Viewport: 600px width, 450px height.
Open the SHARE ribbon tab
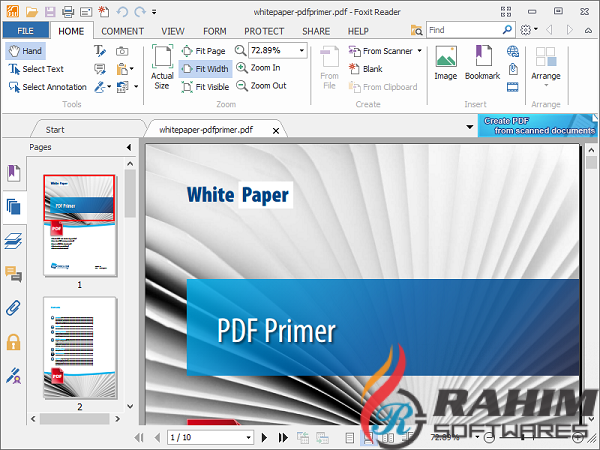pyautogui.click(x=316, y=31)
